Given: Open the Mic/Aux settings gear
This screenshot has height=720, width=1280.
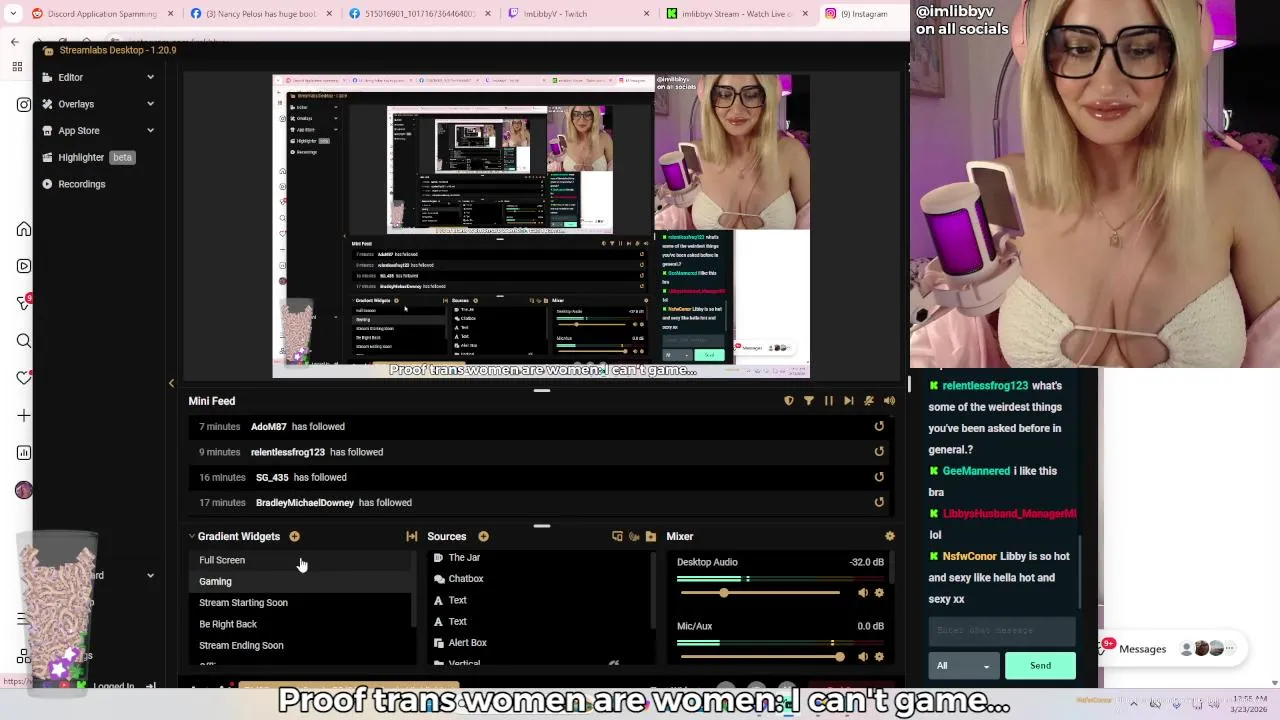Looking at the screenshot, I should [879, 657].
